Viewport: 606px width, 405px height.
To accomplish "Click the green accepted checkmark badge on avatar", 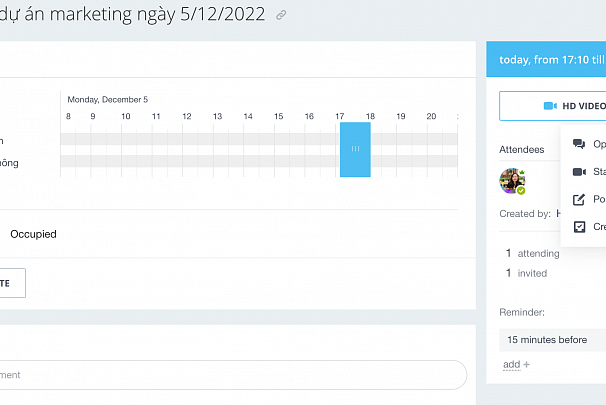I will pyautogui.click(x=521, y=191).
